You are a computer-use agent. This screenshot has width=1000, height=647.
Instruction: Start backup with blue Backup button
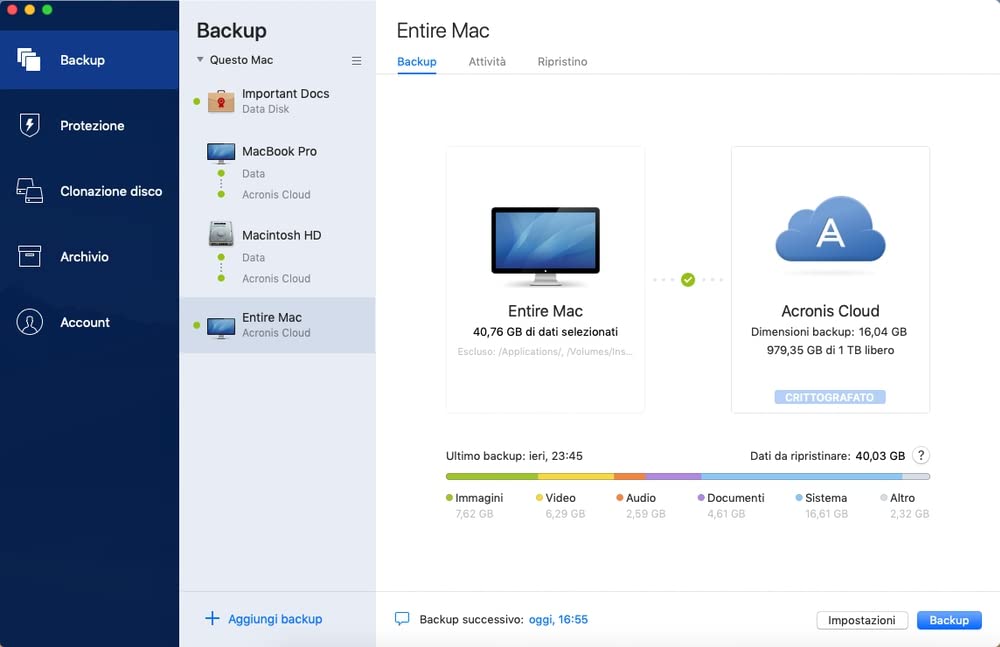949,620
